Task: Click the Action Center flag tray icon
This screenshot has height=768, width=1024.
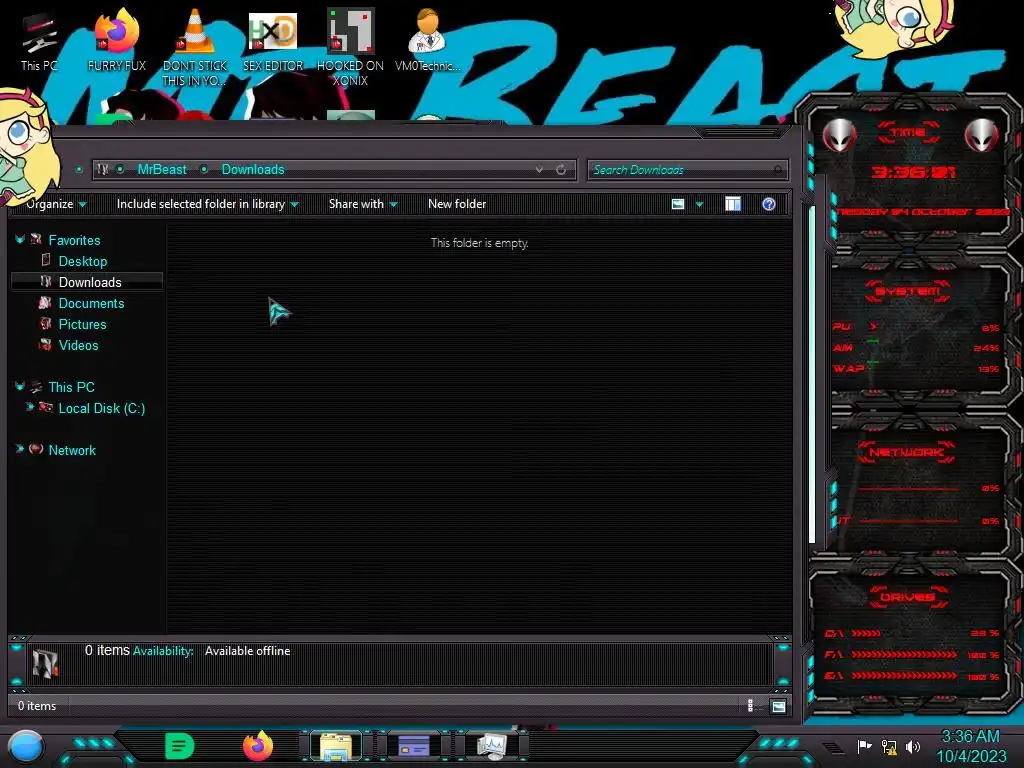Action: (x=864, y=746)
